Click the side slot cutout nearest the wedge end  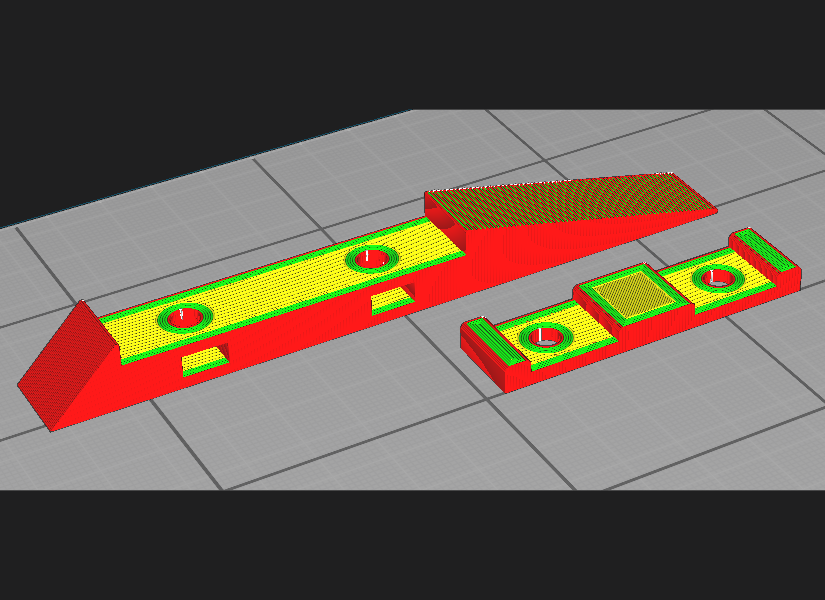pyautogui.click(x=205, y=361)
